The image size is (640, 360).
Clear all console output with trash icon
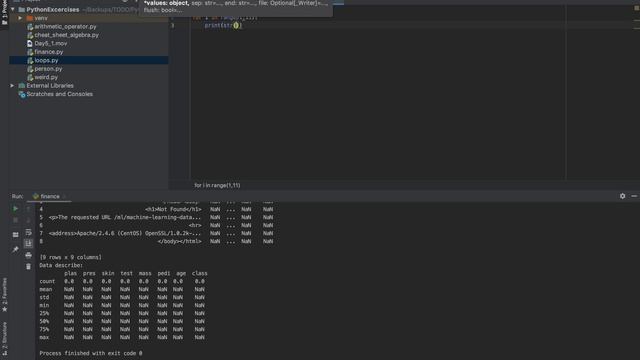tap(28, 267)
